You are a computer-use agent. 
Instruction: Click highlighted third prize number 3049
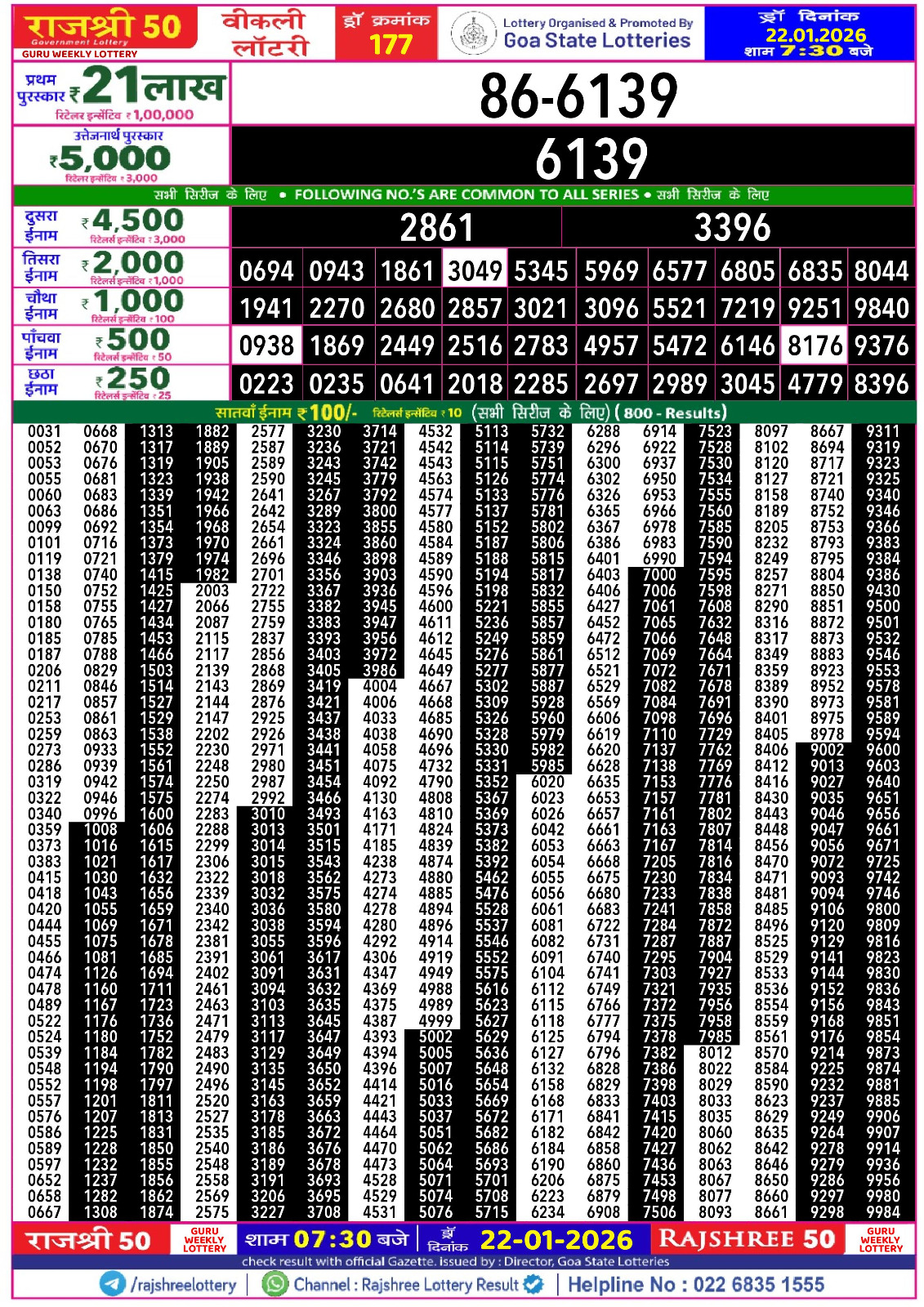click(475, 270)
